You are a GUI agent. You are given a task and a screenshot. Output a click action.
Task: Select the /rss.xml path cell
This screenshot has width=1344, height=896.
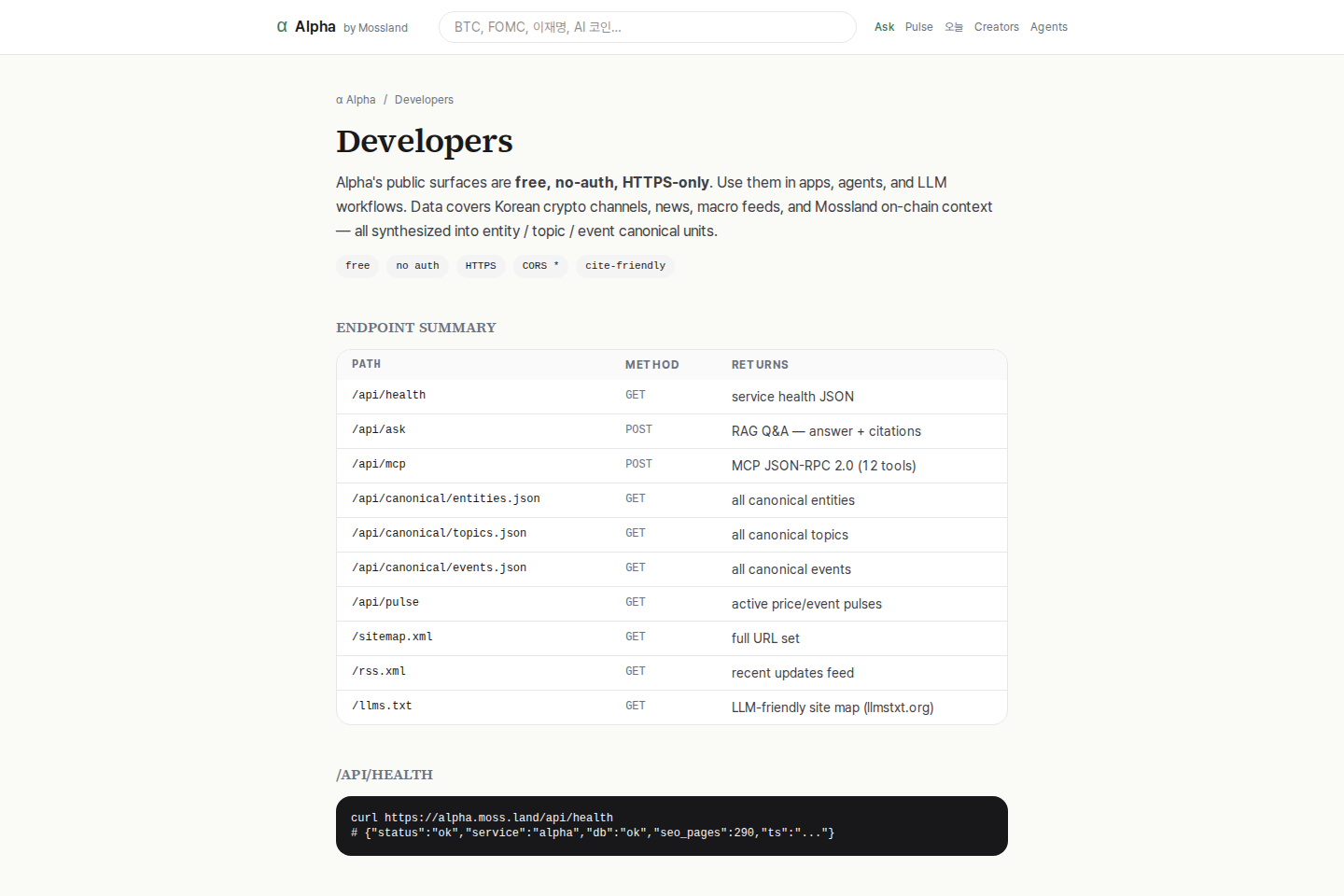tap(379, 672)
